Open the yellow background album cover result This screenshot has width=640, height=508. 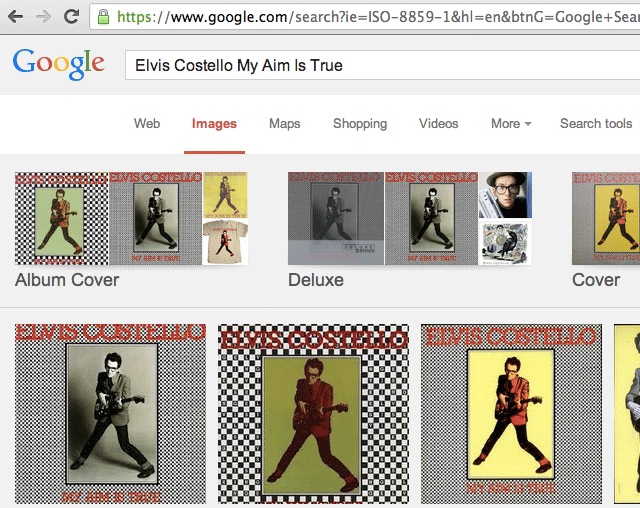point(511,414)
